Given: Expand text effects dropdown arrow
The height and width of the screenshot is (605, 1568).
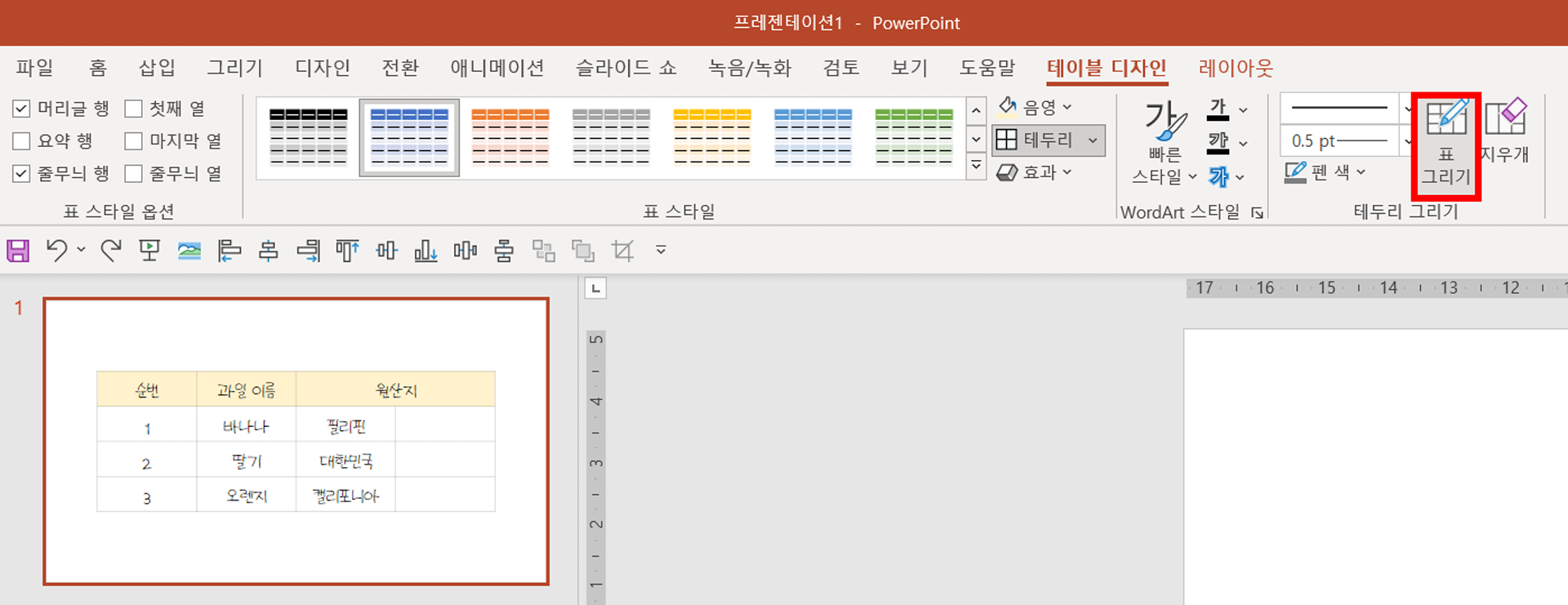Looking at the screenshot, I should pos(1240,176).
